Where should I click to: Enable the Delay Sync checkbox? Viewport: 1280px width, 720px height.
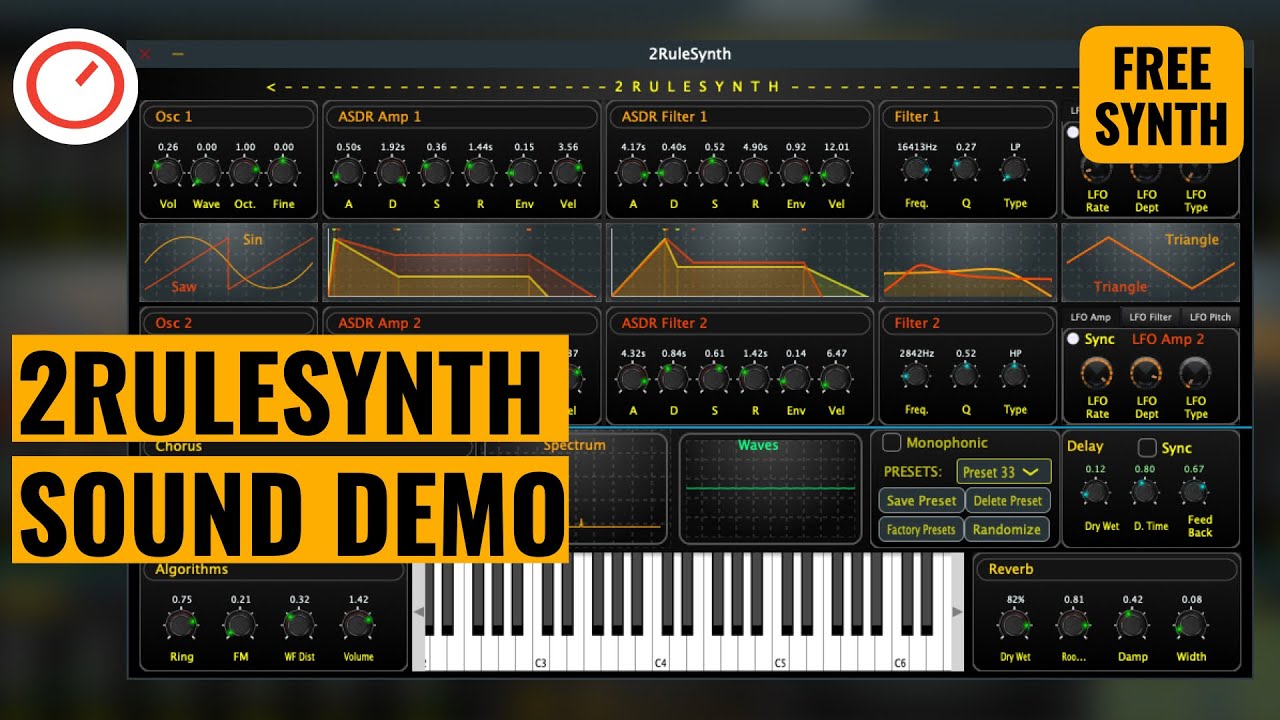(1147, 447)
